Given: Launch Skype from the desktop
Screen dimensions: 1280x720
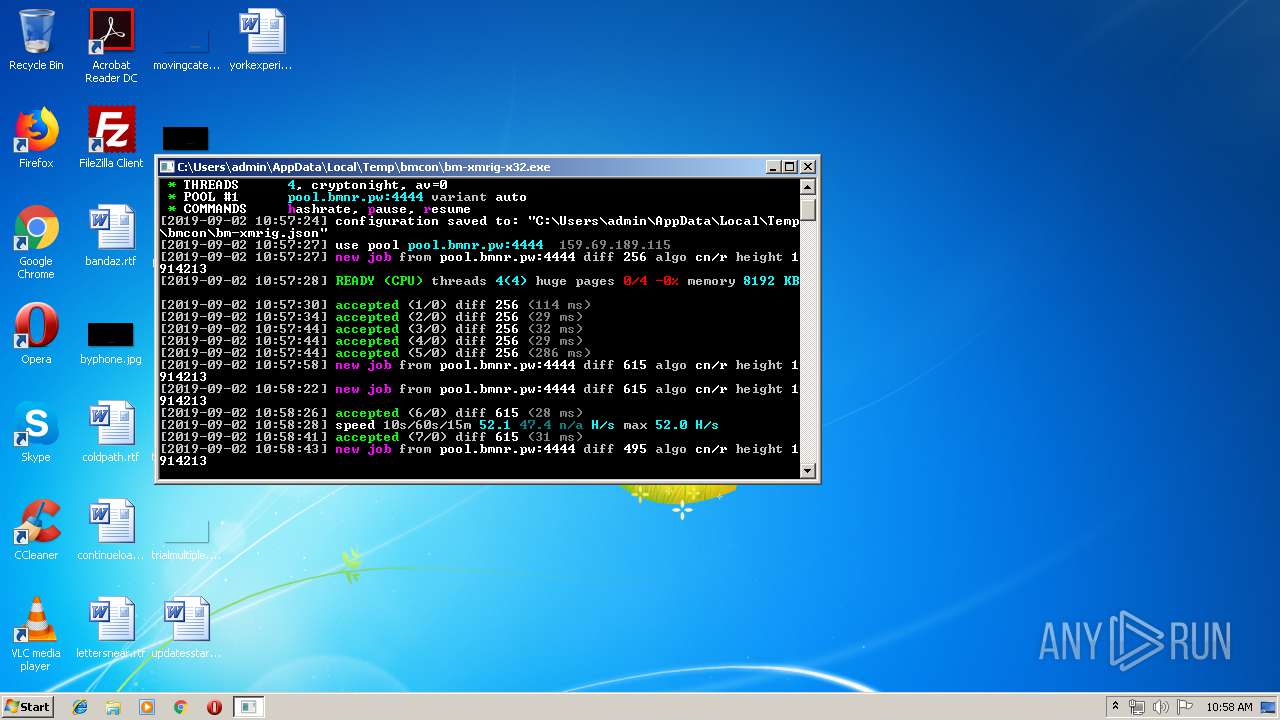Looking at the screenshot, I should (x=36, y=432).
